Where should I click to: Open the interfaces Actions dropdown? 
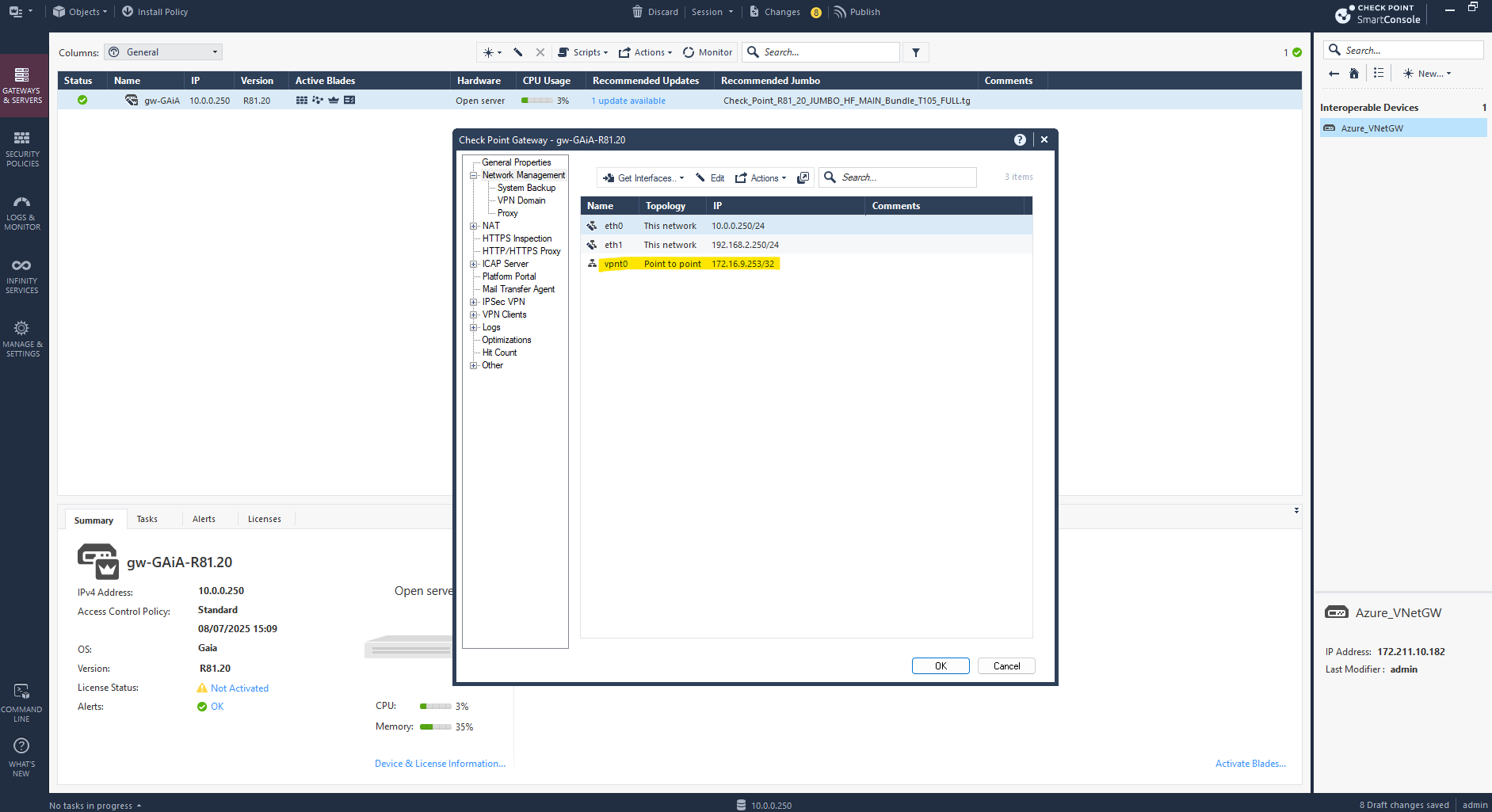pos(761,177)
